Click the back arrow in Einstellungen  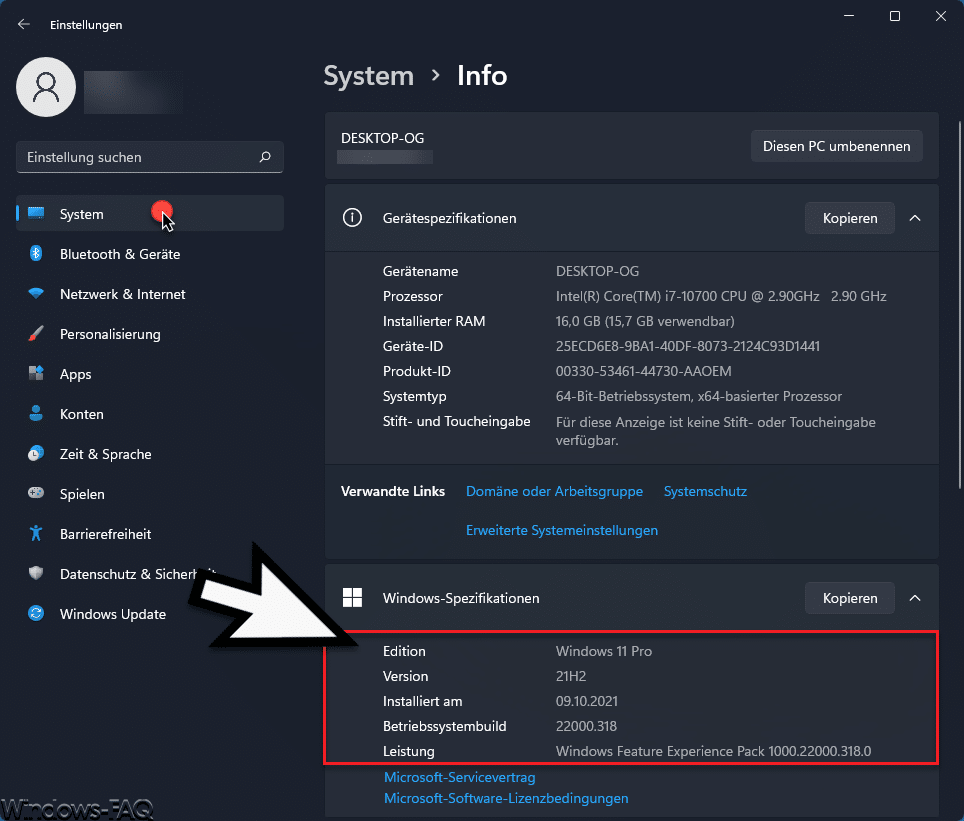pos(24,25)
